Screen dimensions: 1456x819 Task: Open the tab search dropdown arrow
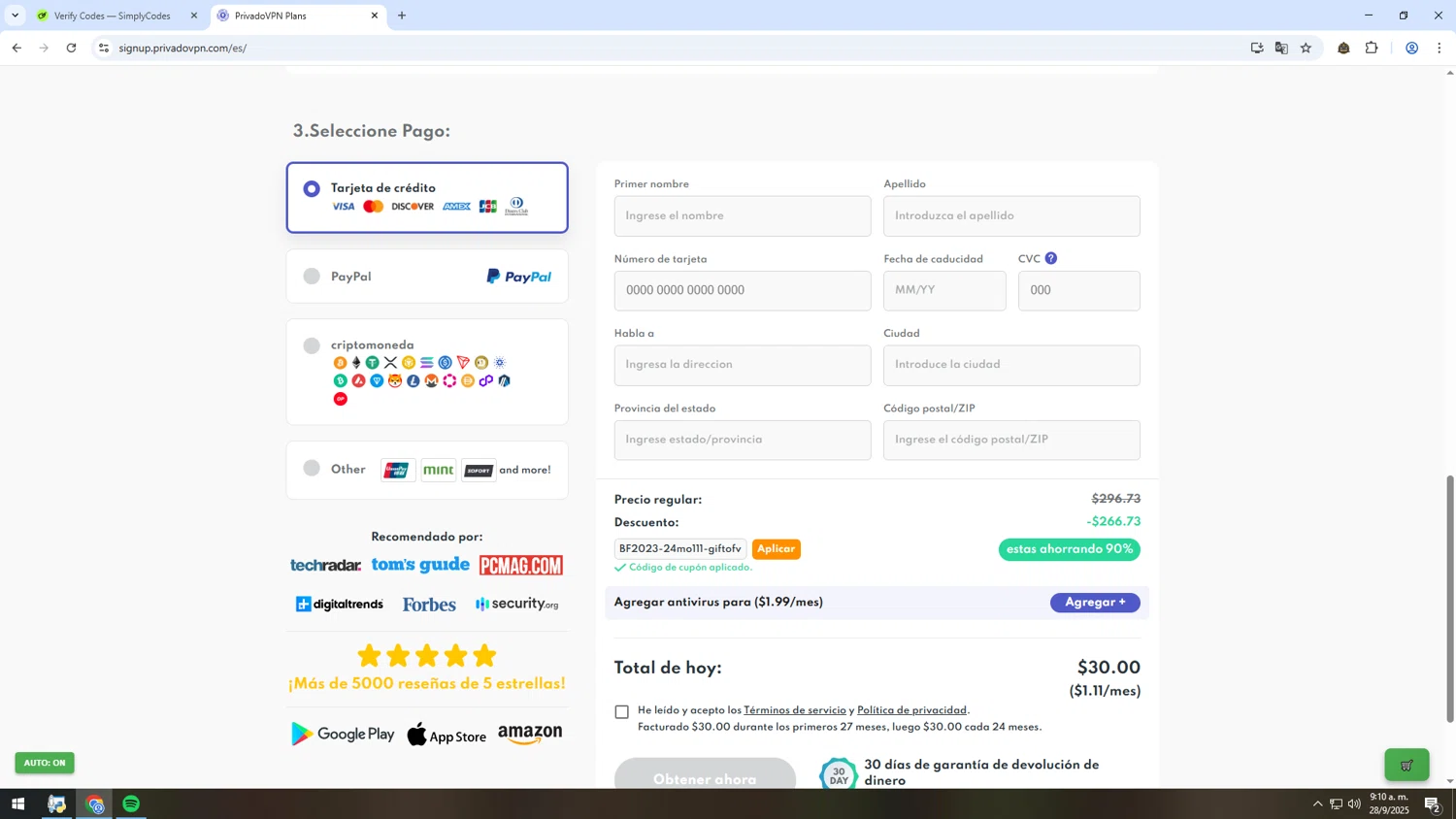(15, 16)
